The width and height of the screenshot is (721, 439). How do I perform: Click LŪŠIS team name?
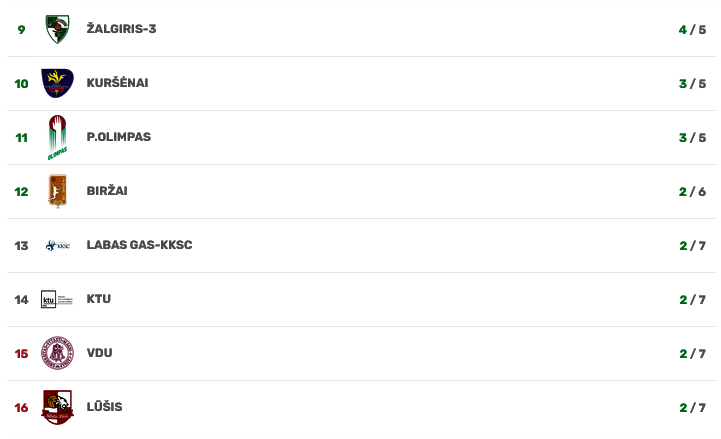pos(104,406)
